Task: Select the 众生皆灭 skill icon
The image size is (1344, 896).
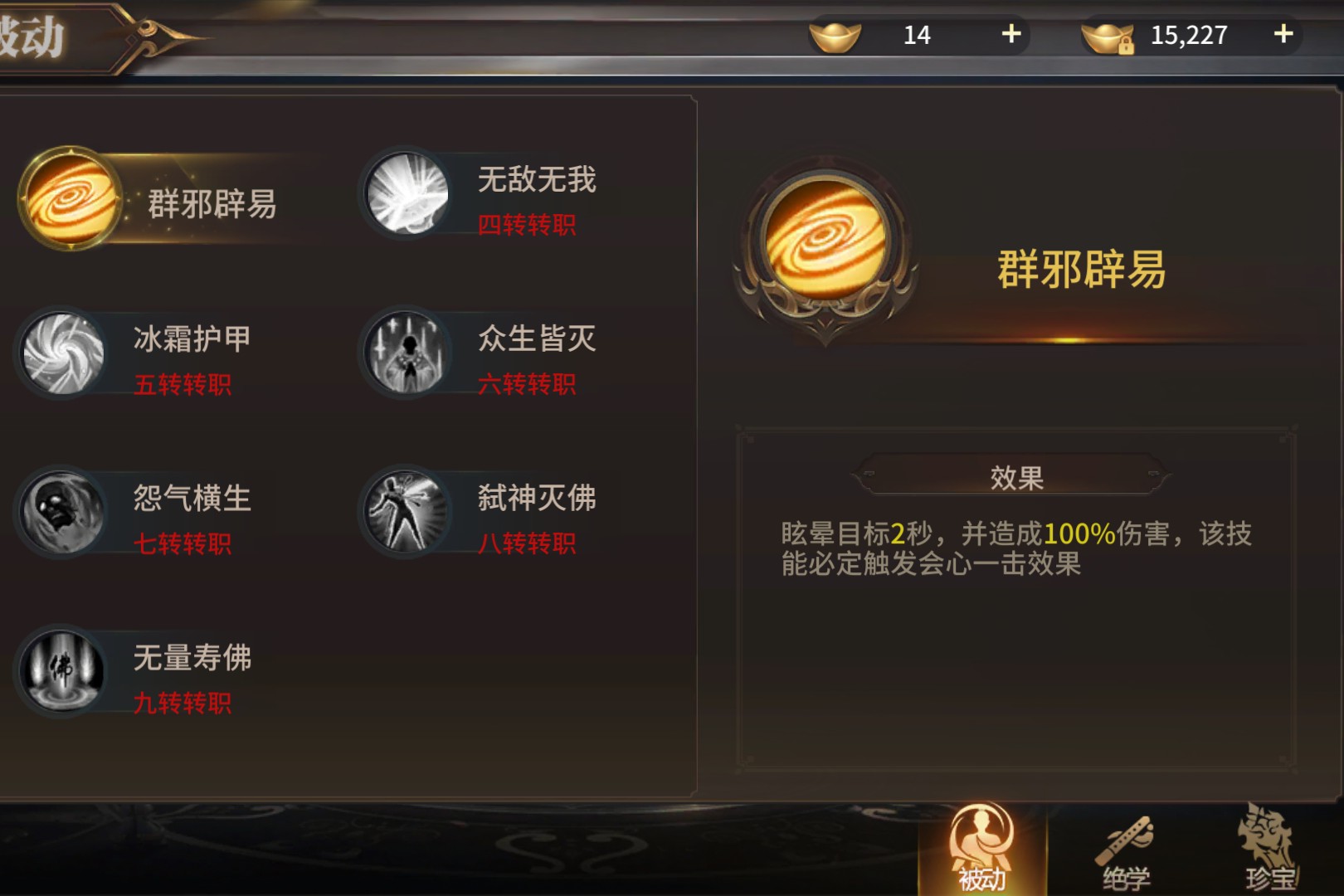Action: [x=407, y=353]
